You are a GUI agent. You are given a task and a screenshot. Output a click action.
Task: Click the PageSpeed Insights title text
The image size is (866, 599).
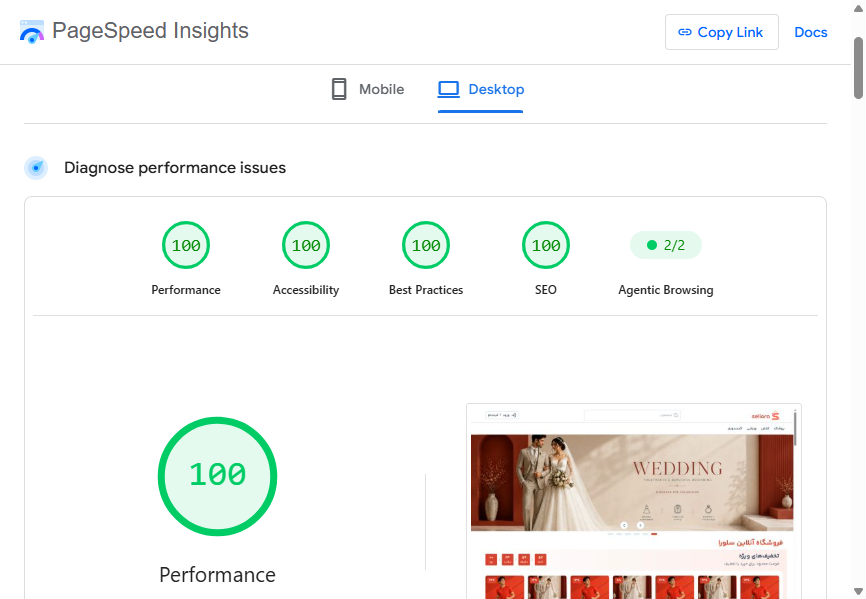click(150, 31)
